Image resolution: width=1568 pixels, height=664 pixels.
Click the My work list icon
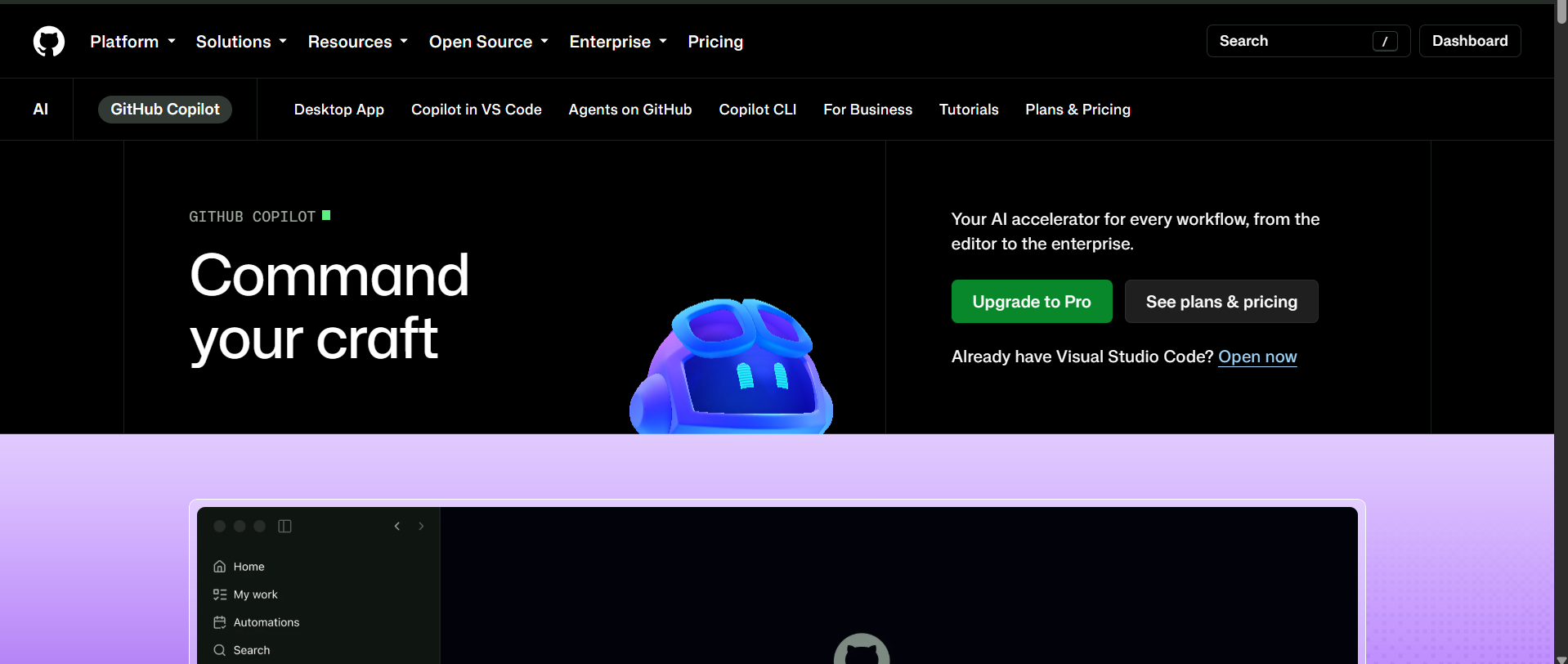tap(220, 594)
